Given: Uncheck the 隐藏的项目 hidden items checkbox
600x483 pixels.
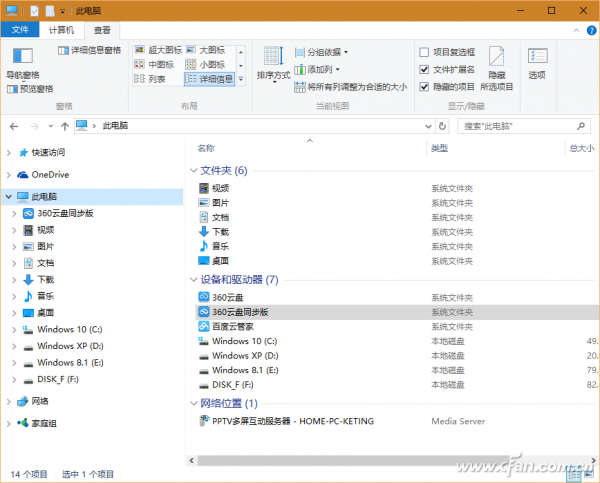Looking at the screenshot, I should point(425,86).
